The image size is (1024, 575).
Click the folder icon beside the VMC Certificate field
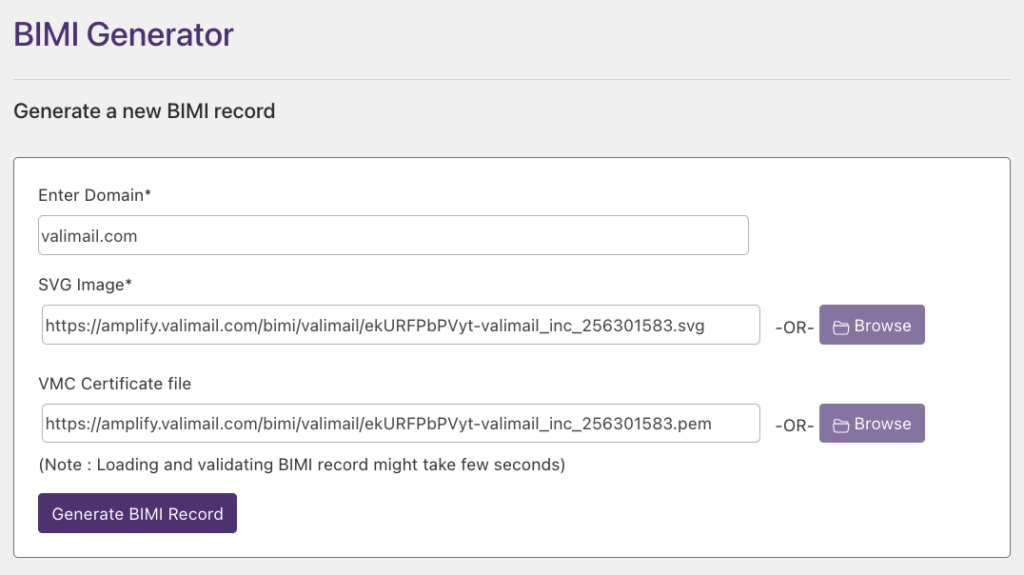click(841, 425)
